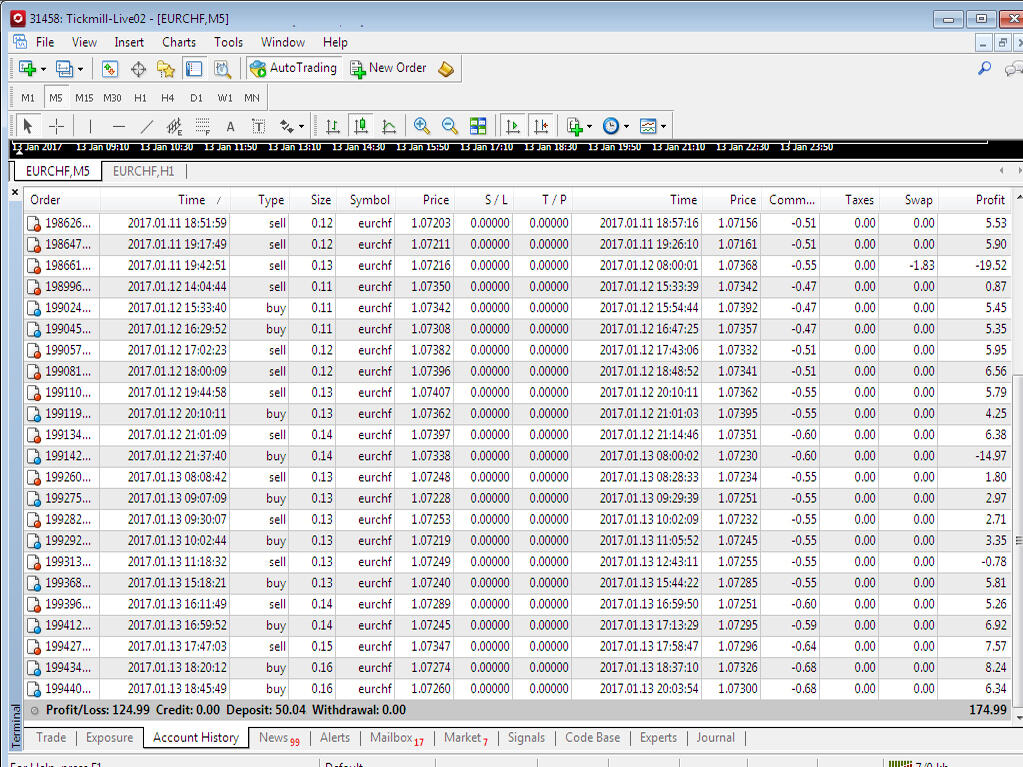1023x767 pixels.
Task: Sort history by the Symbol column header
Action: click(368, 200)
